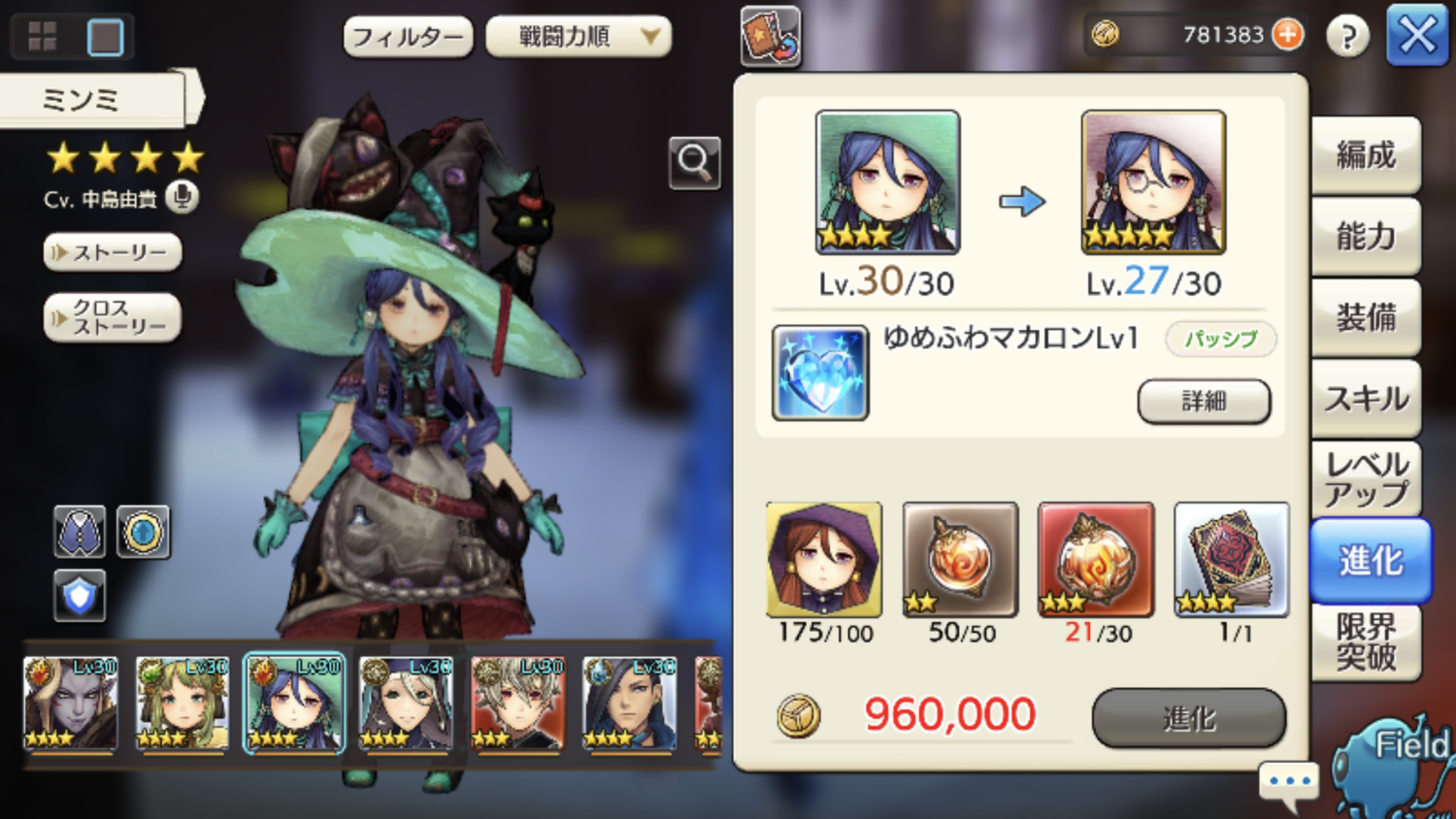1456x819 pixels.
Task: Play the character voice microphone icon
Action: click(x=181, y=197)
